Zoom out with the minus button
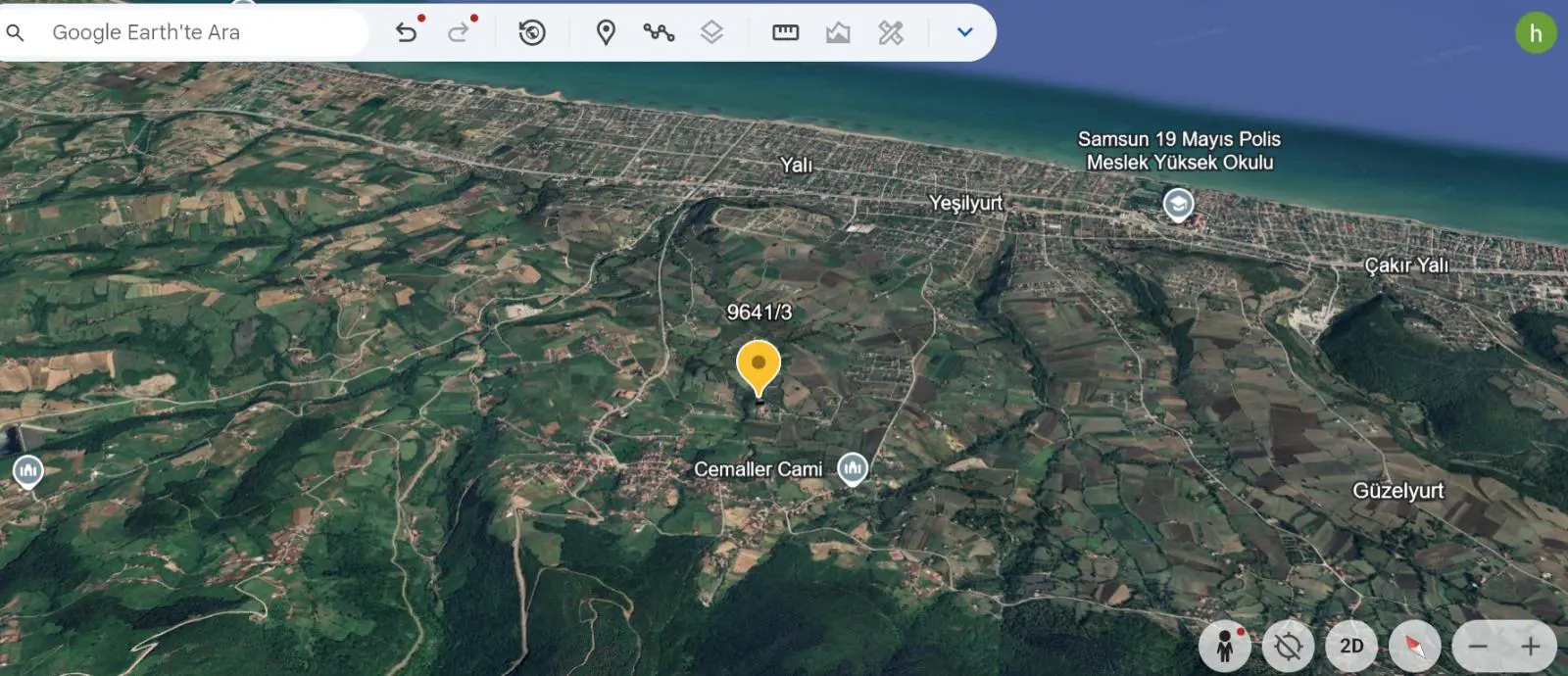1568x676 pixels. tap(1479, 646)
